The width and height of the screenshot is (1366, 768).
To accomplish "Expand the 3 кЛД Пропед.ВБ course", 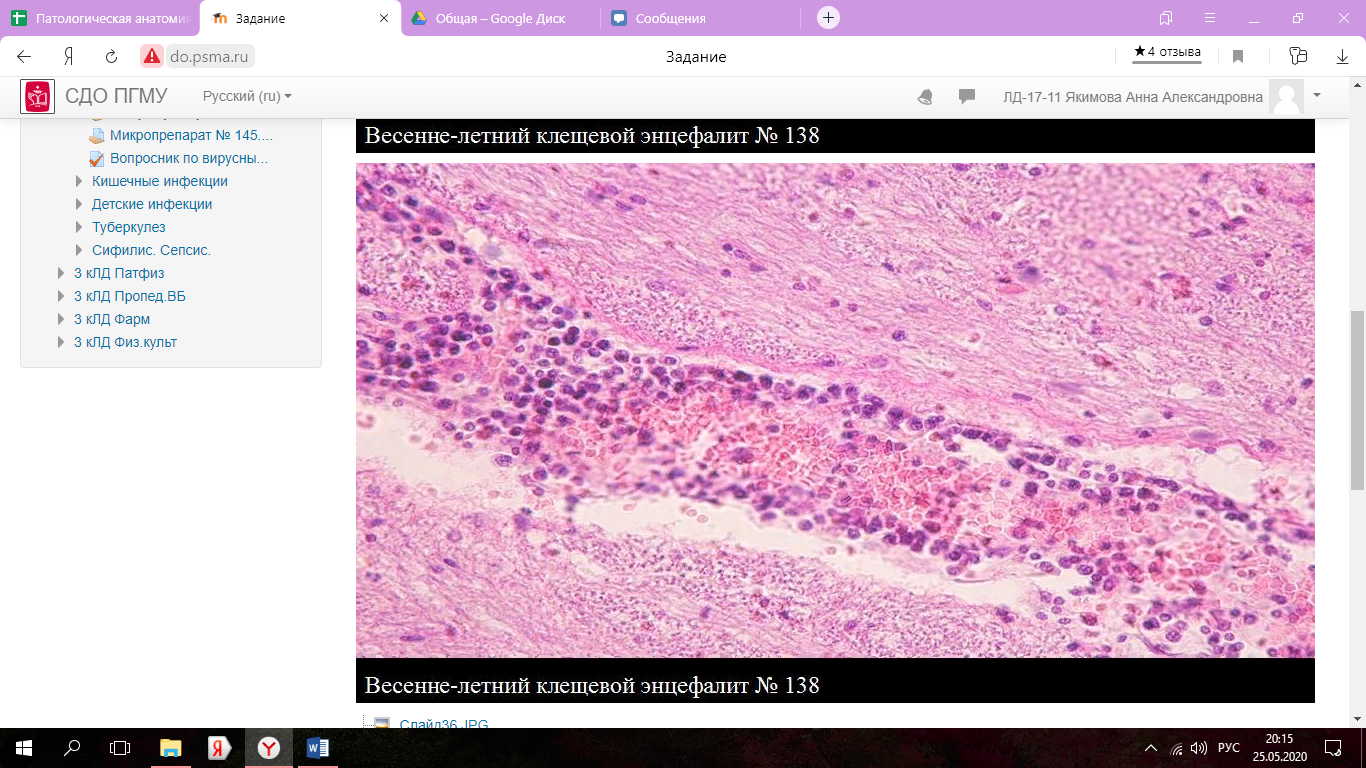I will [x=62, y=296].
